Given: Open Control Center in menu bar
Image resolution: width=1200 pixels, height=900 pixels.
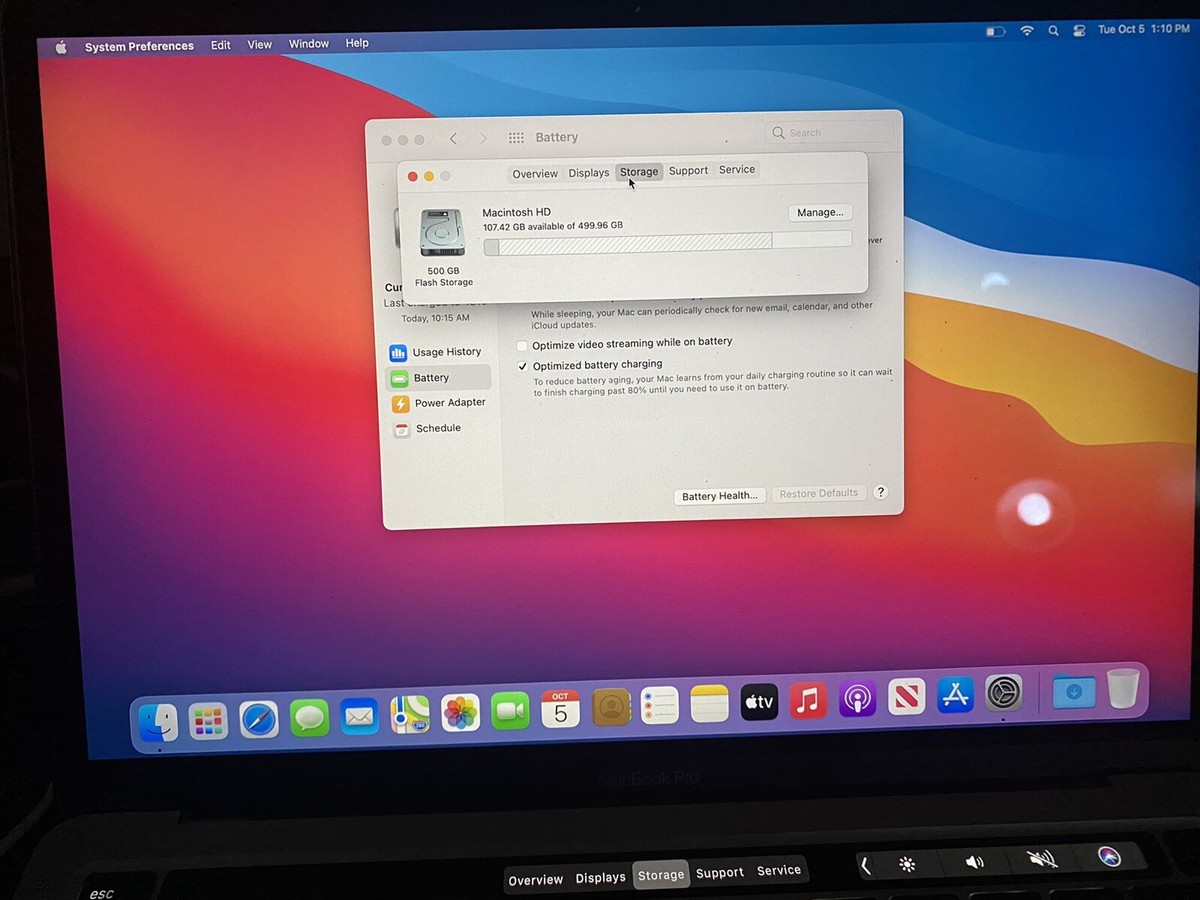Looking at the screenshot, I should (1079, 31).
